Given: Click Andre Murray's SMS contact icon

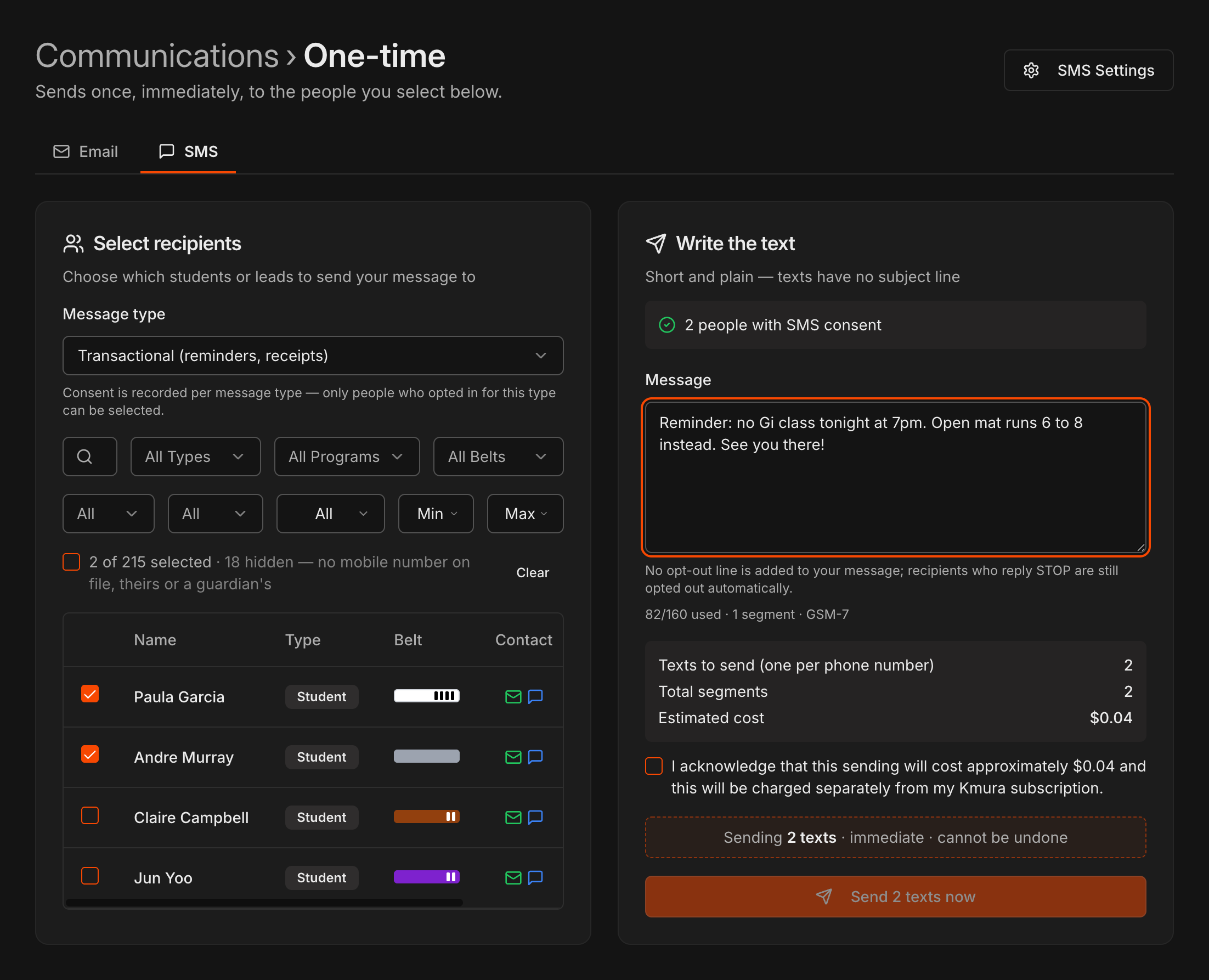Looking at the screenshot, I should 535,757.
